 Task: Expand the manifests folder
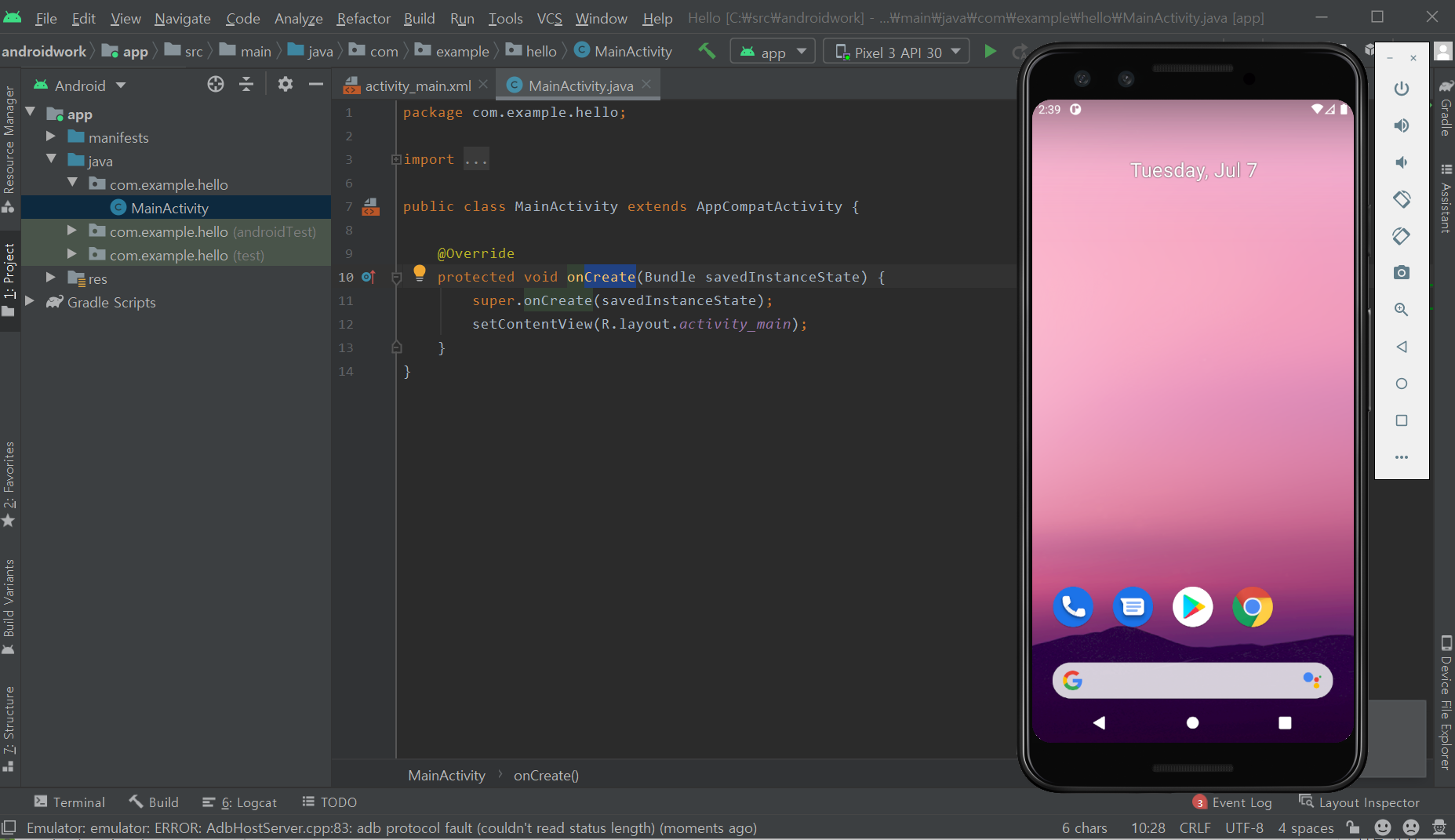51,136
